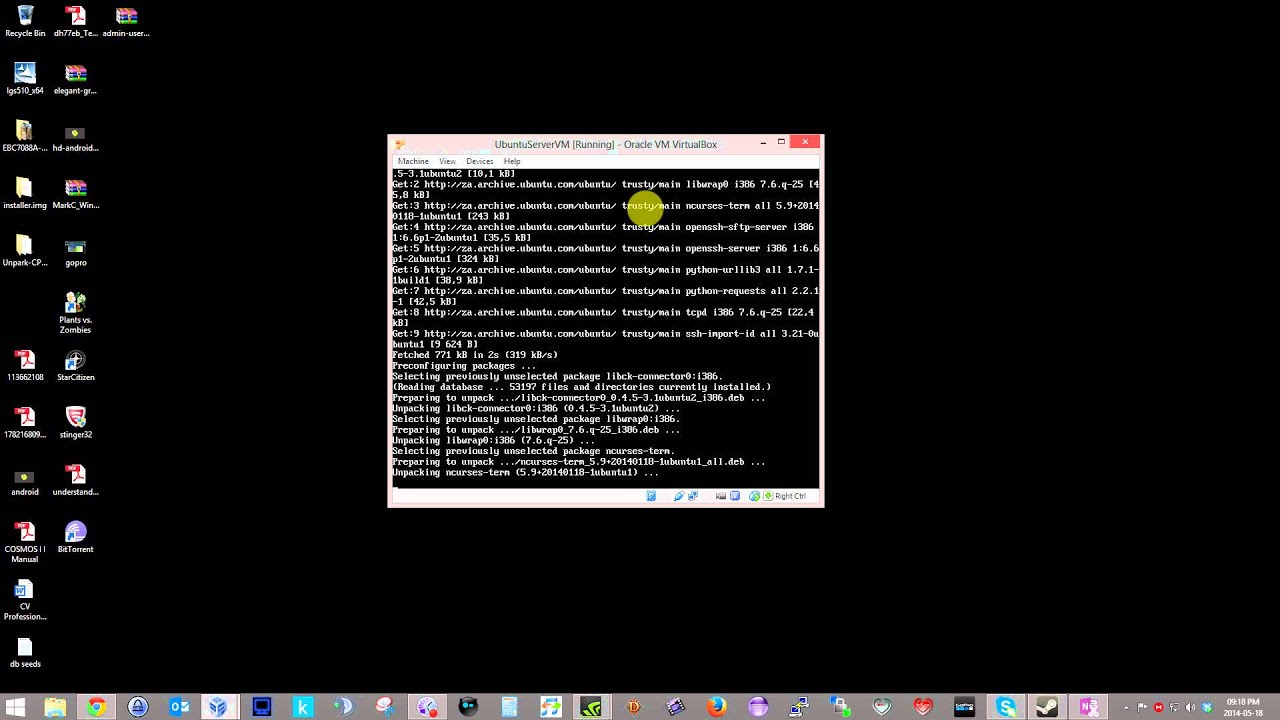
Task: Select the StarCitizen desktop shortcut
Action: pos(75,366)
